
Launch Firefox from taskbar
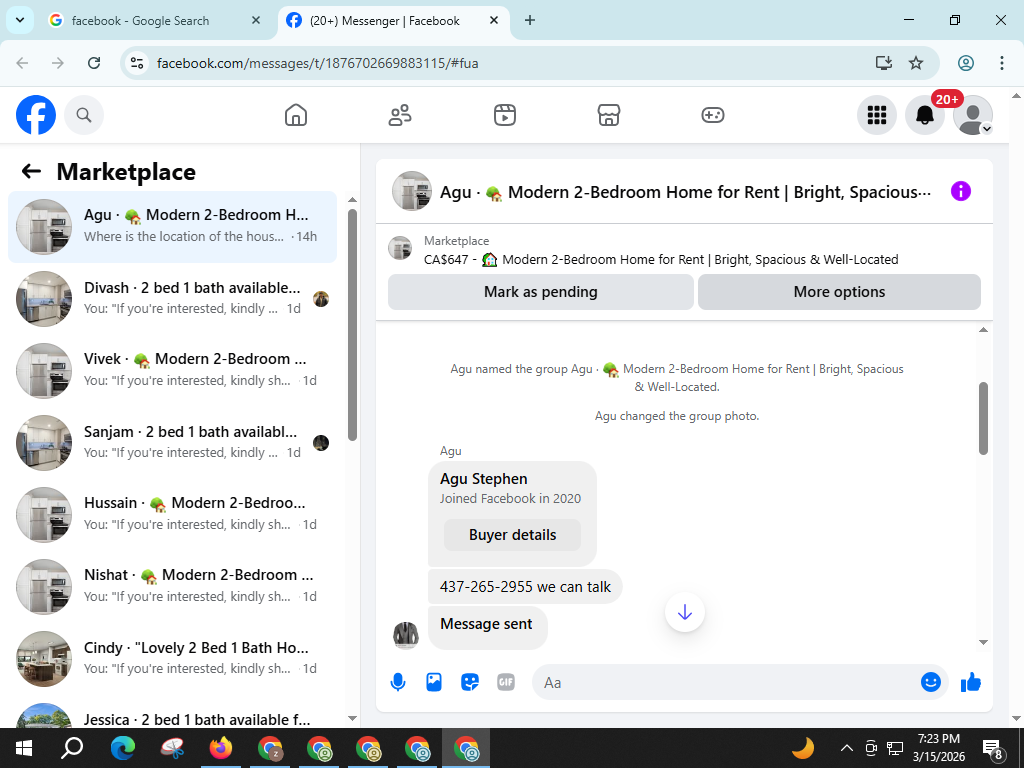click(221, 748)
